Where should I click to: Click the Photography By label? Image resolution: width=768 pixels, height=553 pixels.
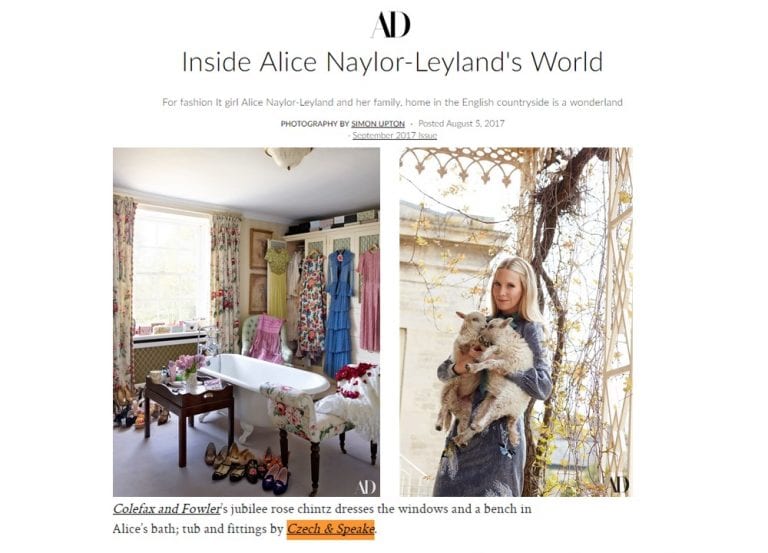(314, 124)
